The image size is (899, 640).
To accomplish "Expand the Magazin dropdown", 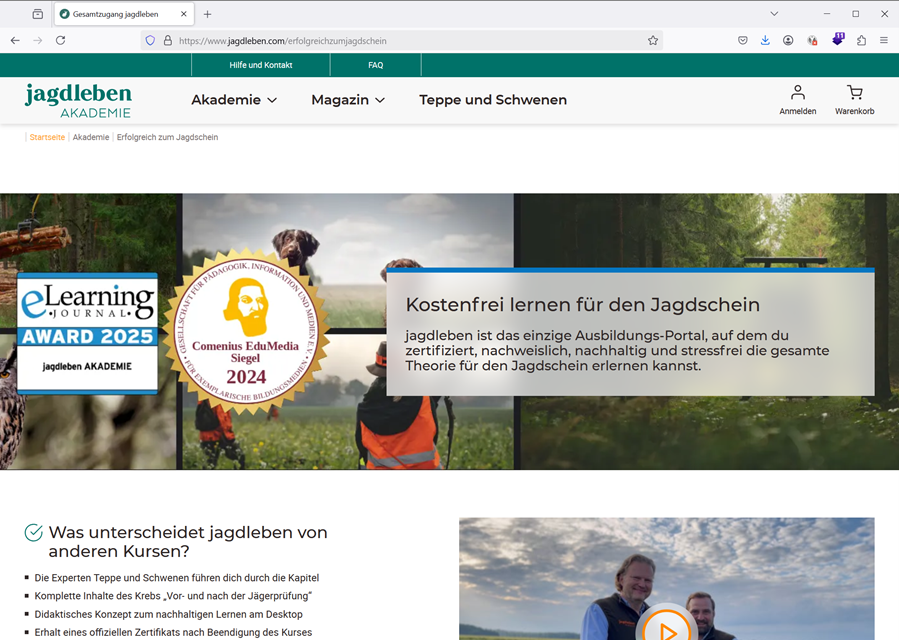I will point(347,100).
